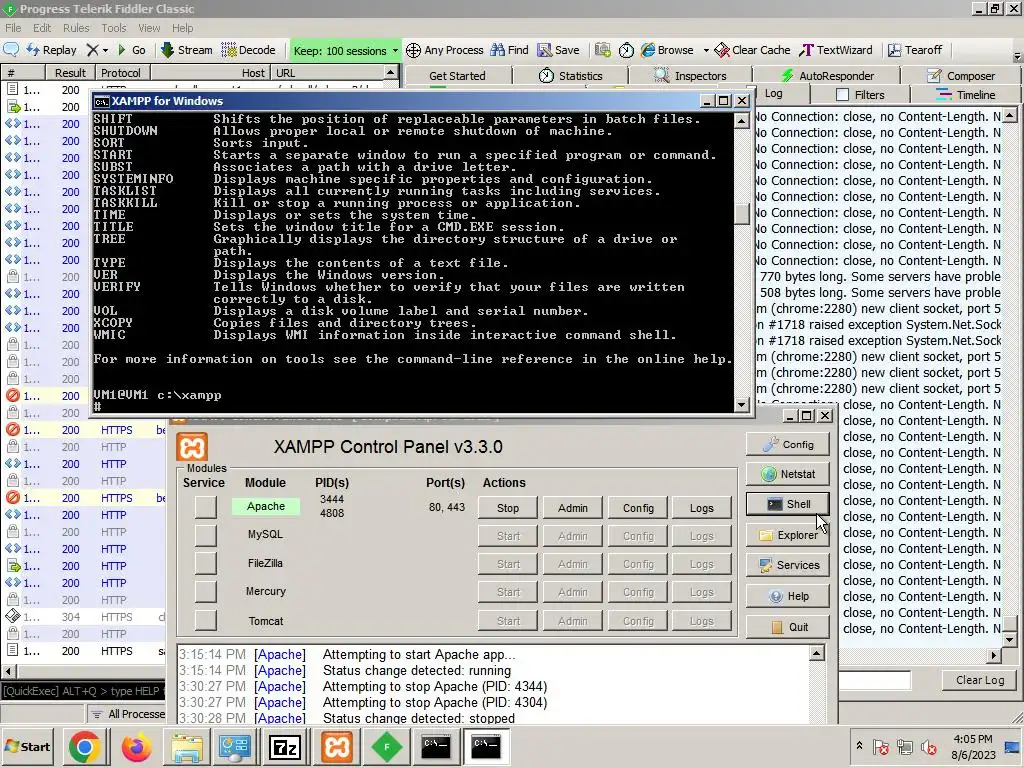The height and width of the screenshot is (768, 1024).
Task: Open Apache Logs
Action: (702, 508)
